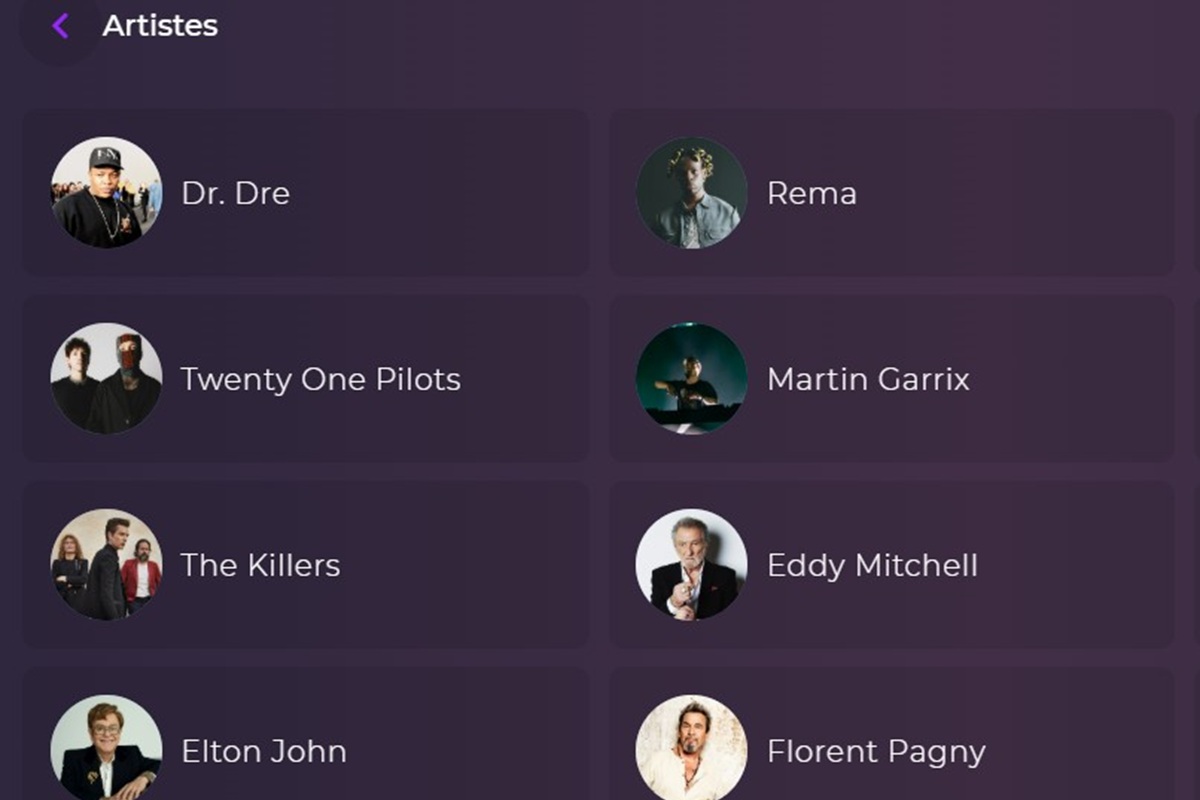
Task: Click Rema's profile picture
Action: click(691, 192)
